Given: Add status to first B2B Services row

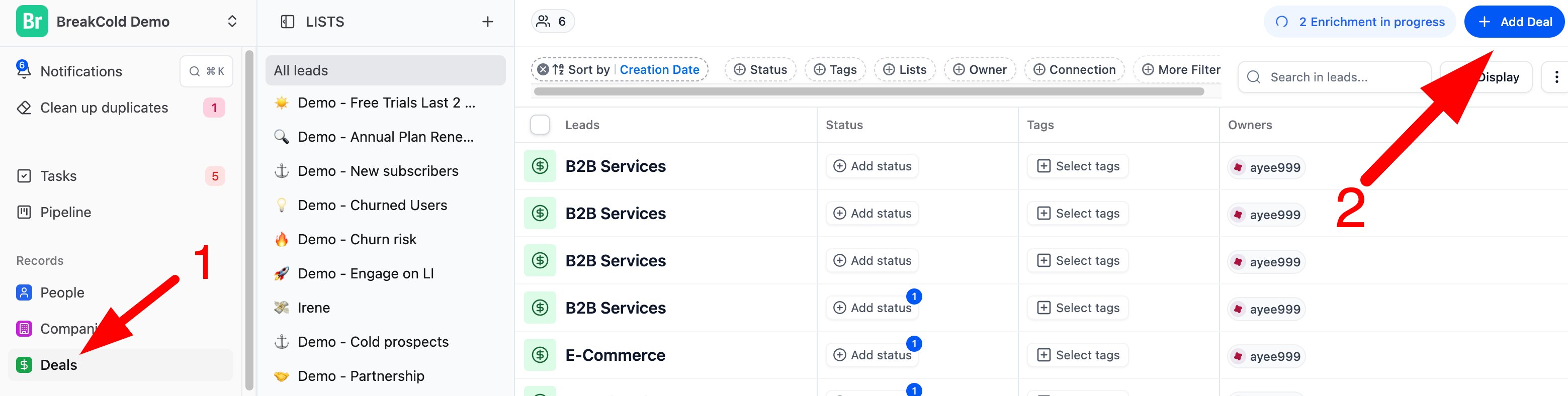Looking at the screenshot, I should click(872, 166).
